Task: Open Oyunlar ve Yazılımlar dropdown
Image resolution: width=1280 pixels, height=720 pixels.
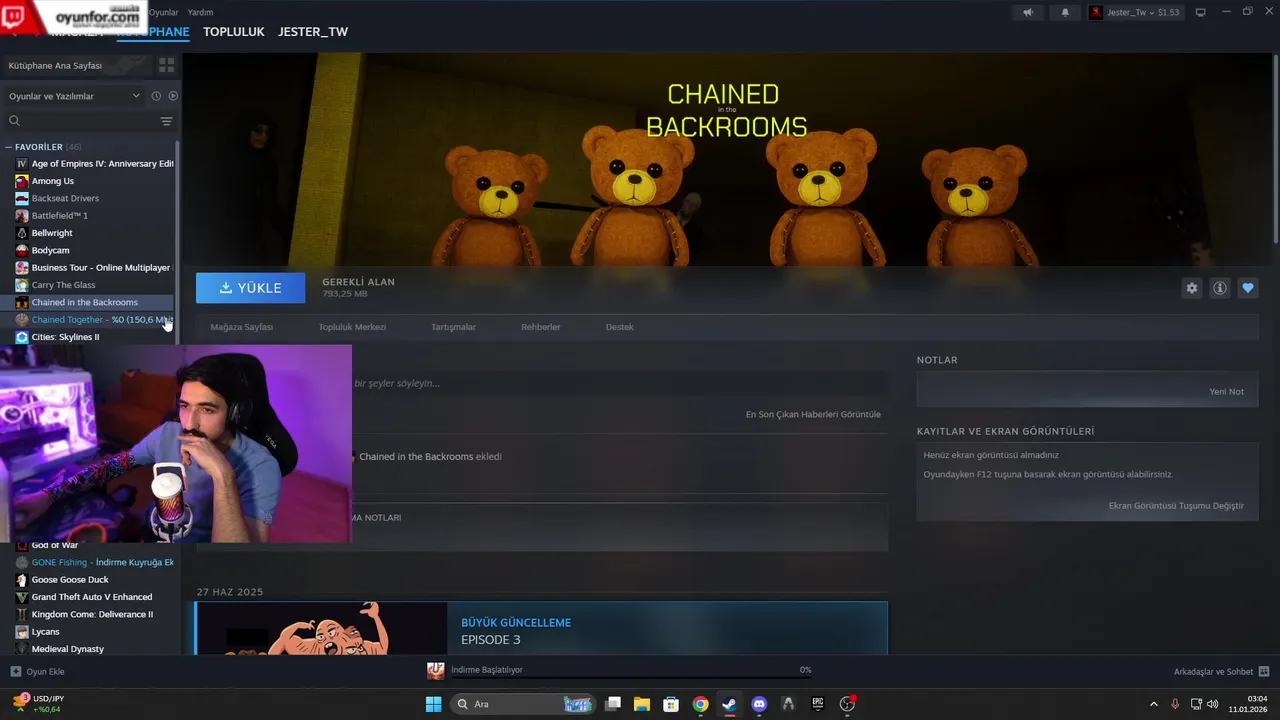Action: 75,96
